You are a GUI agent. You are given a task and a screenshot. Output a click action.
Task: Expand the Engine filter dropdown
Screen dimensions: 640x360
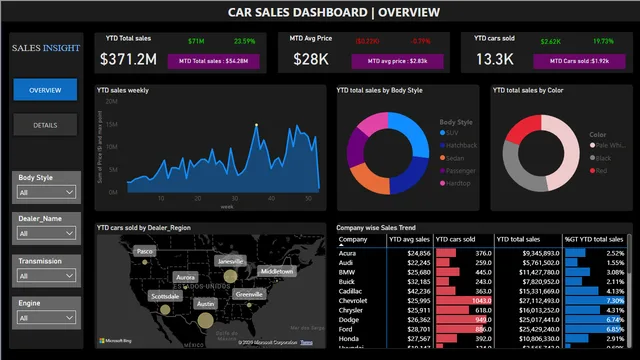[x=46, y=318]
